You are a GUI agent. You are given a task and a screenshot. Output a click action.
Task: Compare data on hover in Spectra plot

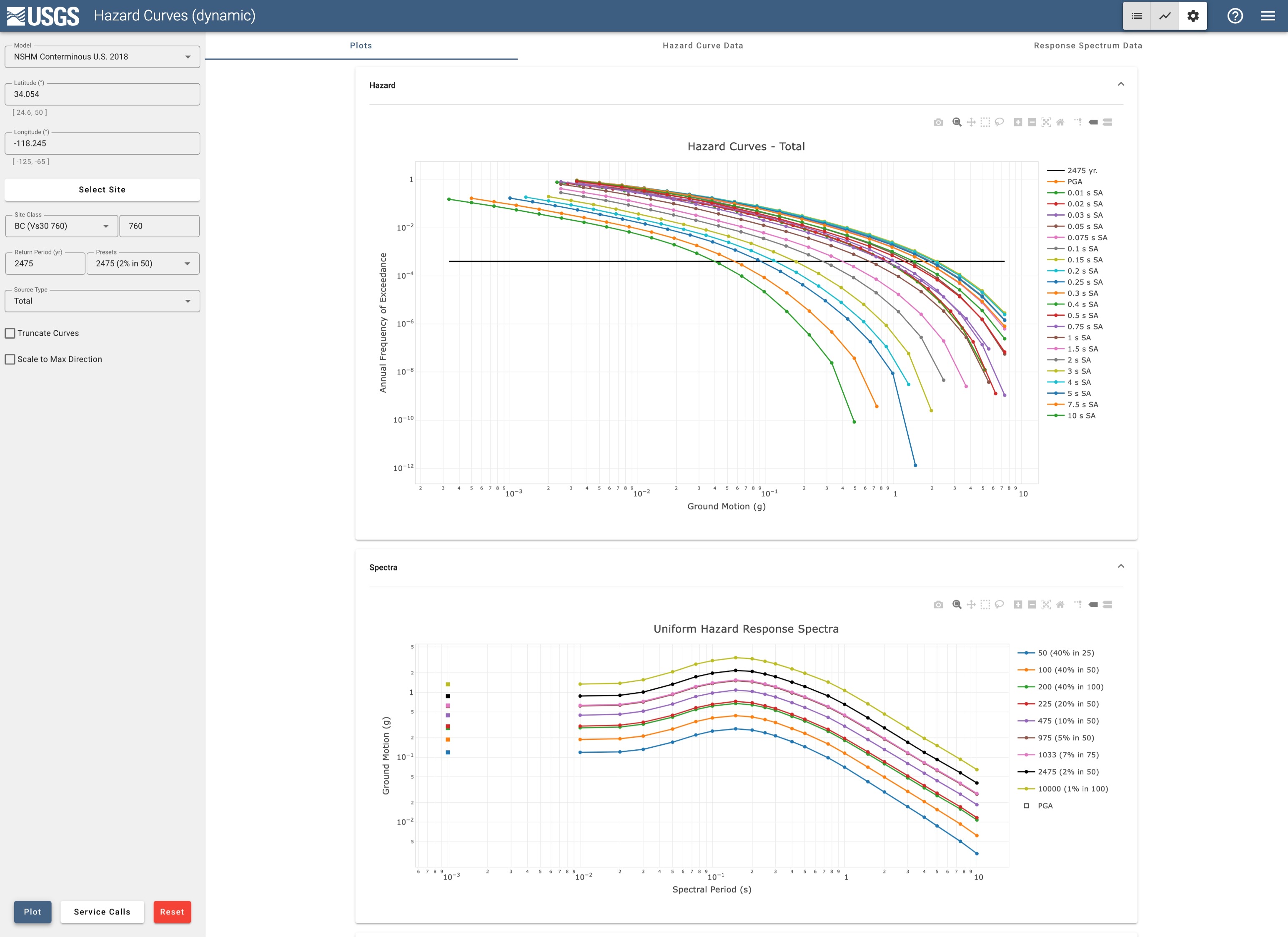point(1108,605)
